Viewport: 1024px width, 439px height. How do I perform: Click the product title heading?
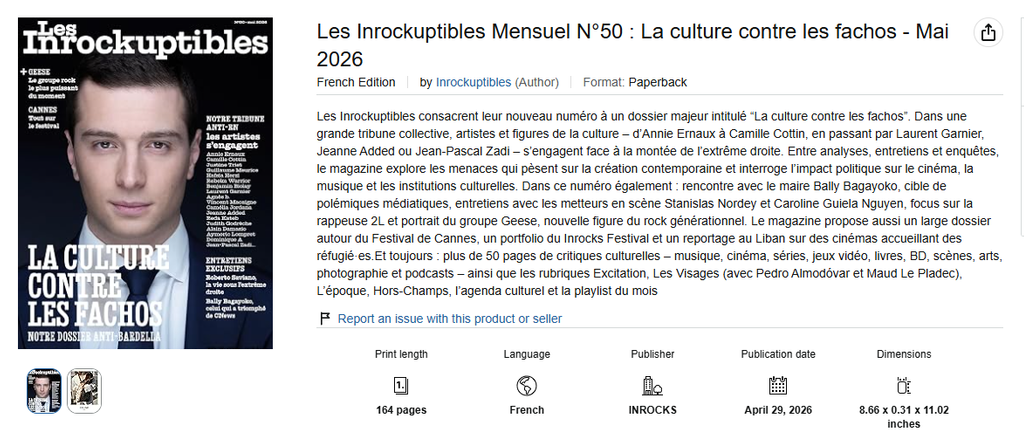pyautogui.click(x=632, y=45)
